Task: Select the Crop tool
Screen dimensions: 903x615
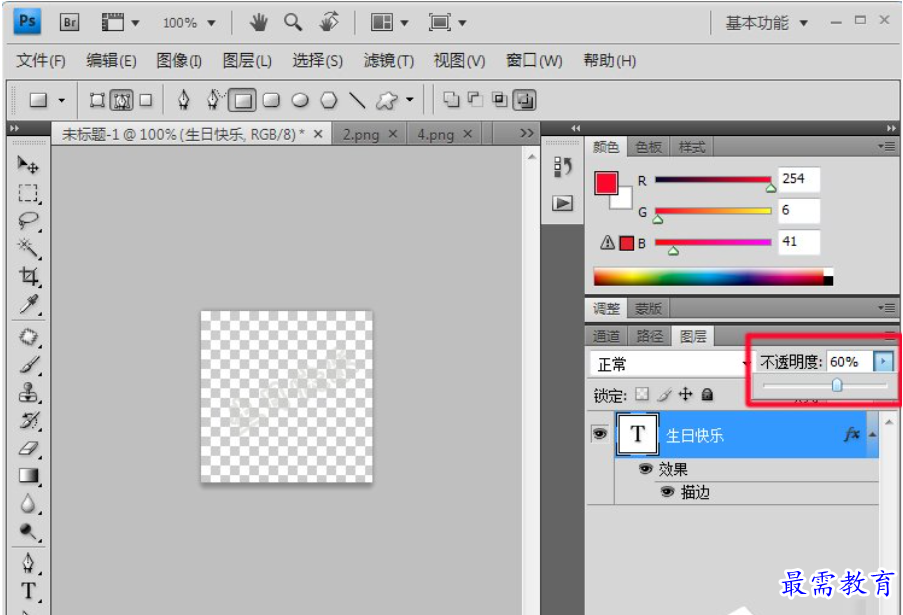Action: pos(27,276)
